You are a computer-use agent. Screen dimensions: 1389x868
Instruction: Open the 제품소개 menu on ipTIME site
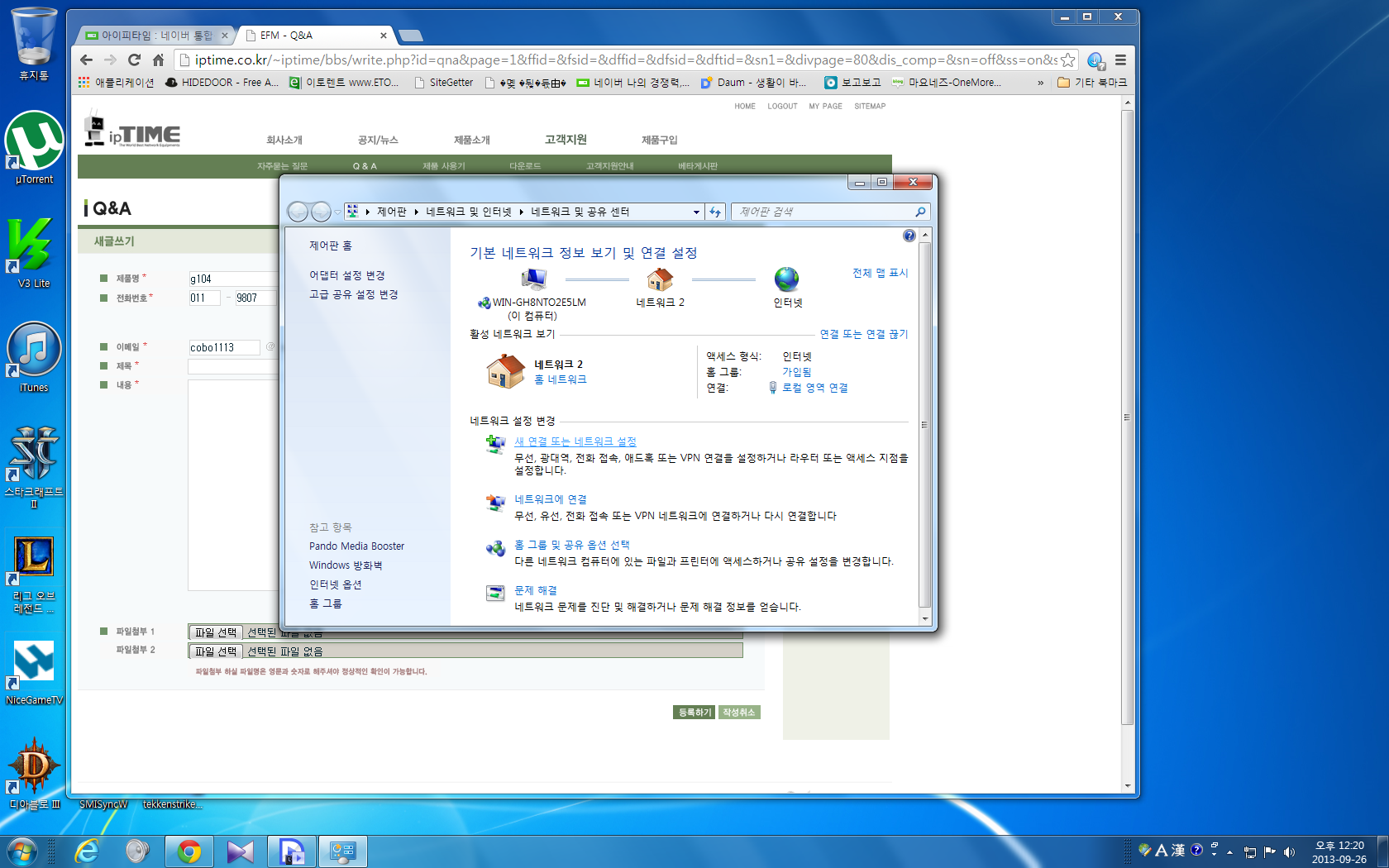point(471,140)
